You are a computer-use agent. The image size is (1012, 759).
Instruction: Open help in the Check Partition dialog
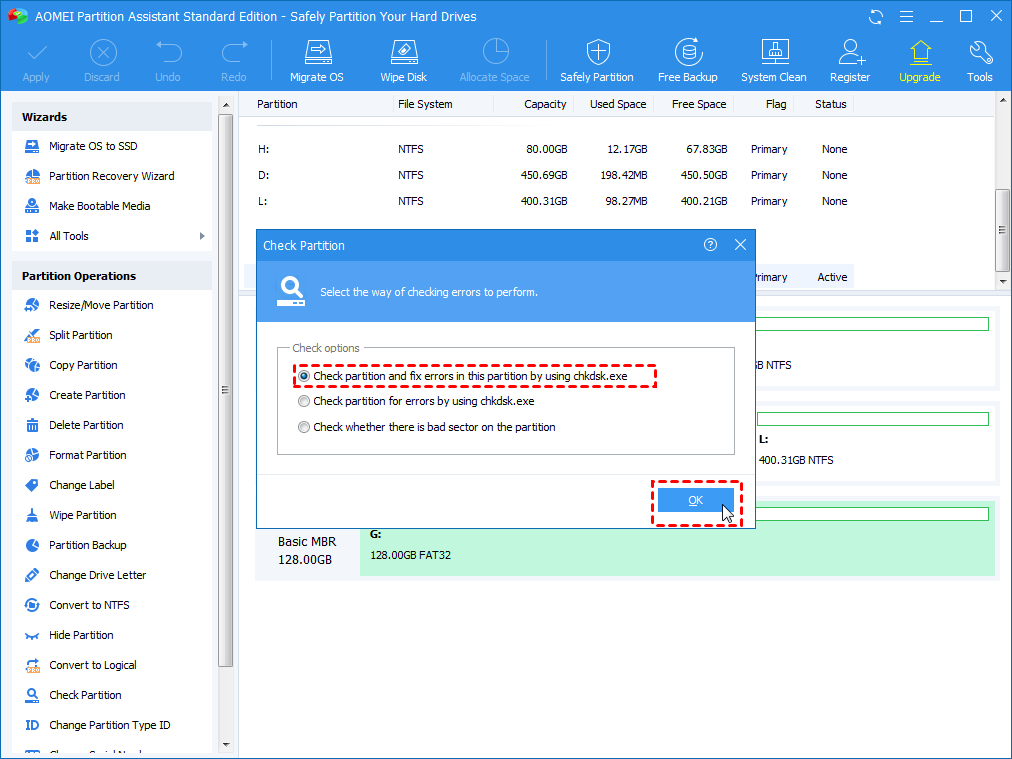(x=710, y=245)
